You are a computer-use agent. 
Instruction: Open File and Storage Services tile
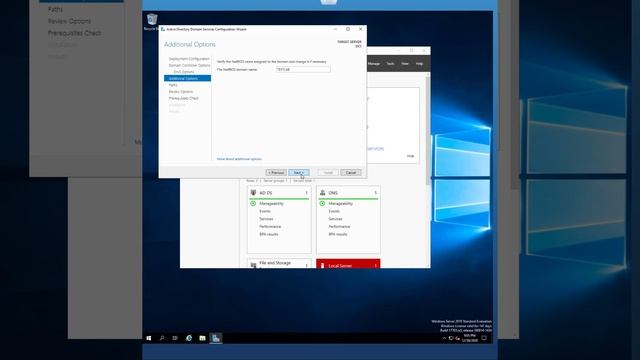tap(279, 263)
